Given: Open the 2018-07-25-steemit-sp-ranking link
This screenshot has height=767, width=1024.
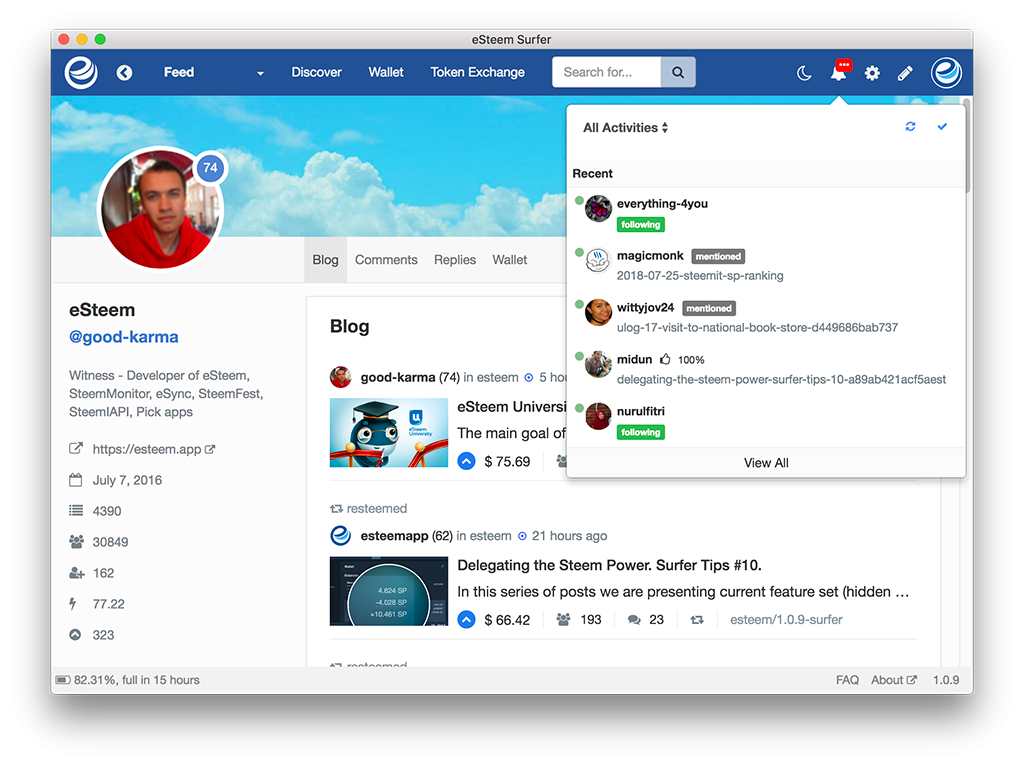Looking at the screenshot, I should click(699, 275).
